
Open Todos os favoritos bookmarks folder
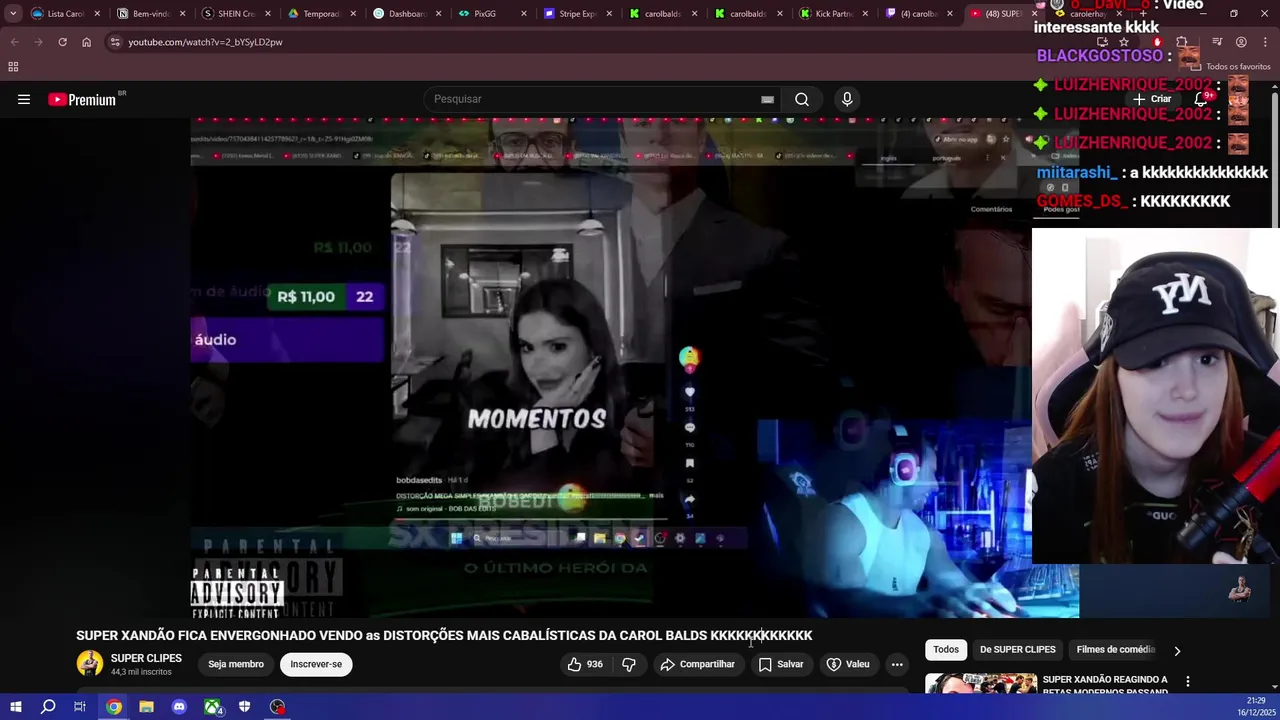(x=1232, y=67)
